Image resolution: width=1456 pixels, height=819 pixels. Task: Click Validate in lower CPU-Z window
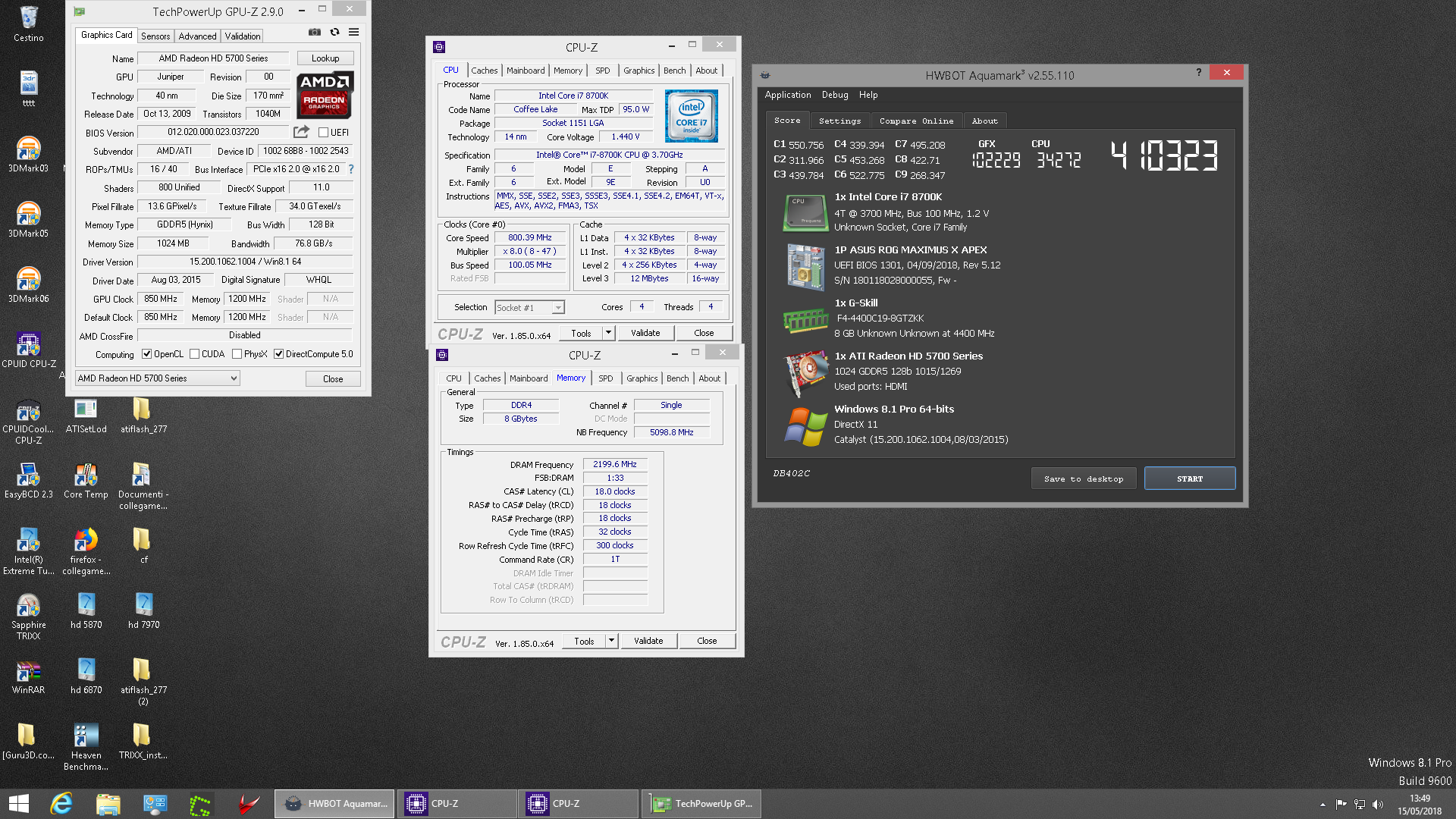pos(648,641)
